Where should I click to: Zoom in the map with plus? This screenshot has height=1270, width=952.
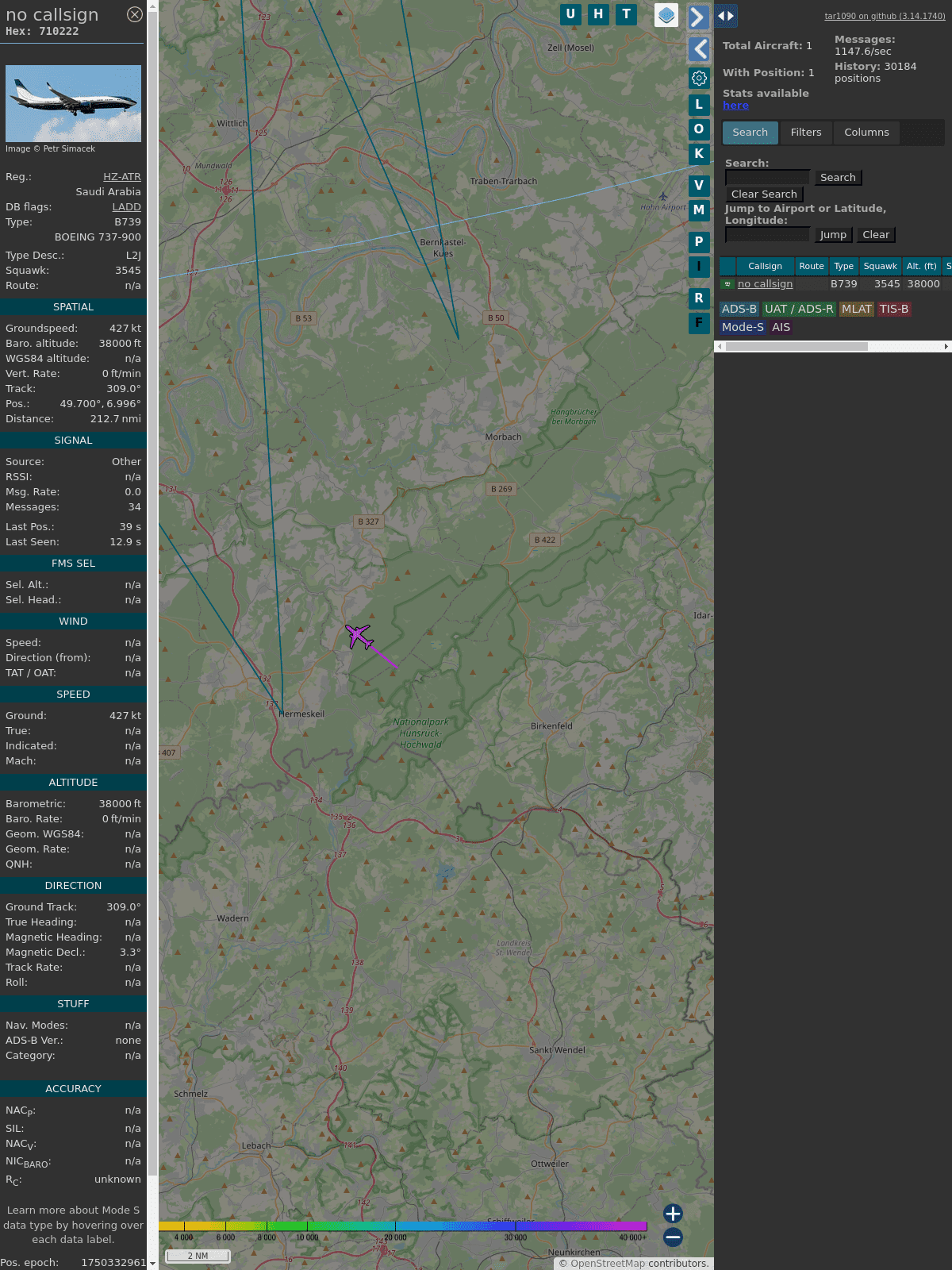(x=673, y=1213)
